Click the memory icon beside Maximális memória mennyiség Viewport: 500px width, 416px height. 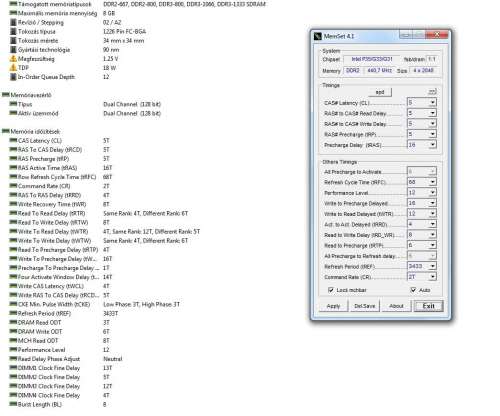click(x=13, y=13)
